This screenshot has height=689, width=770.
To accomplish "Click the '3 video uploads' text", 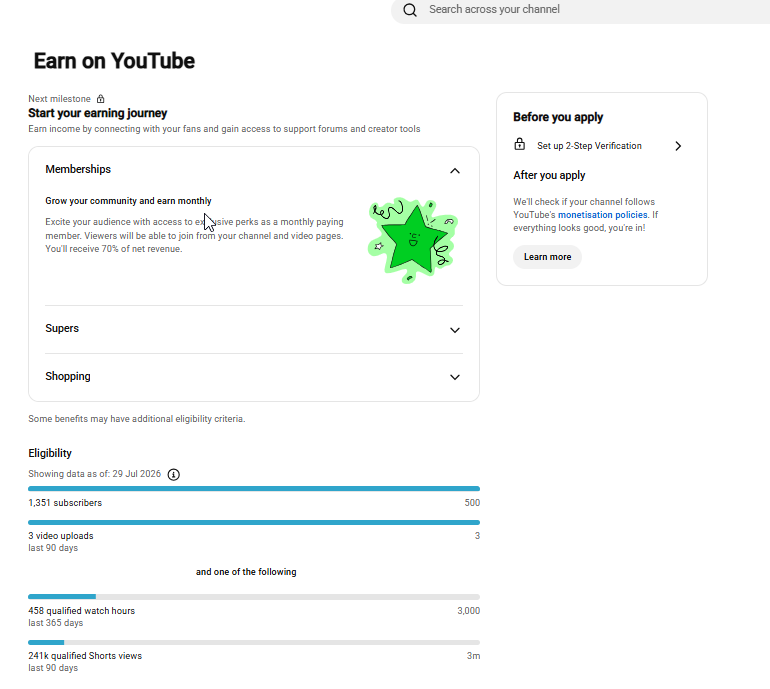I will 60,536.
